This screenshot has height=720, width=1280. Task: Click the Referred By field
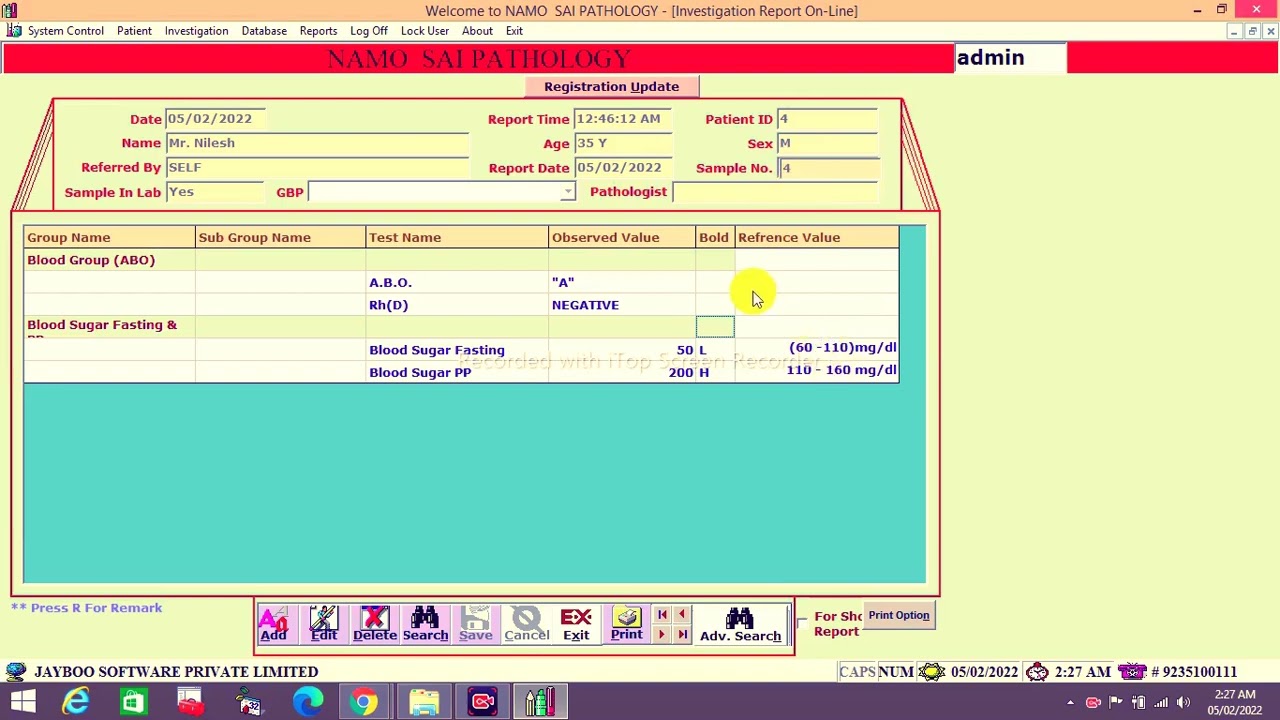point(317,168)
